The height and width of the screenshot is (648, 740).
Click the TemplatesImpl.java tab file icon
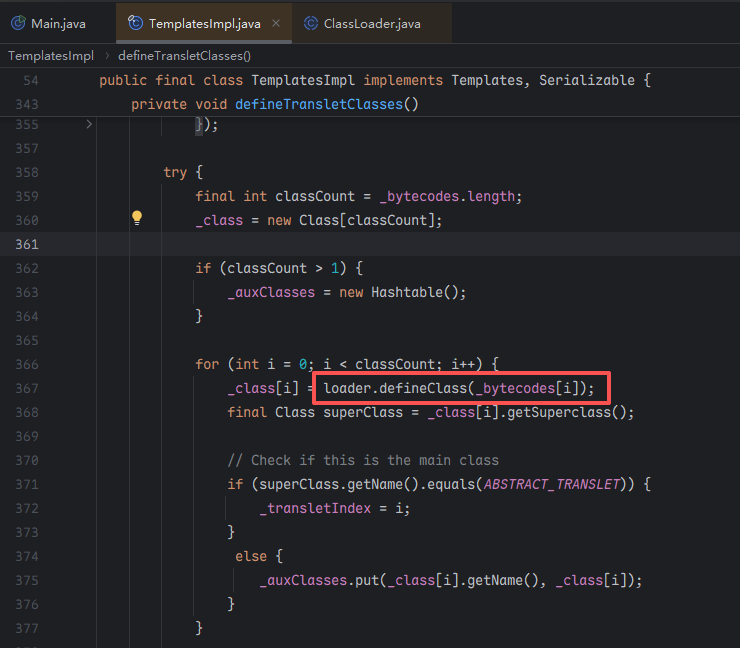pos(135,23)
